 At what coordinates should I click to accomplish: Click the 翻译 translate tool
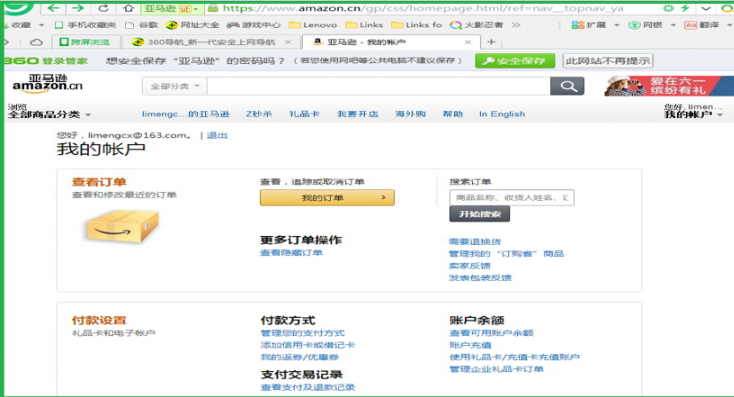pyautogui.click(x=702, y=25)
